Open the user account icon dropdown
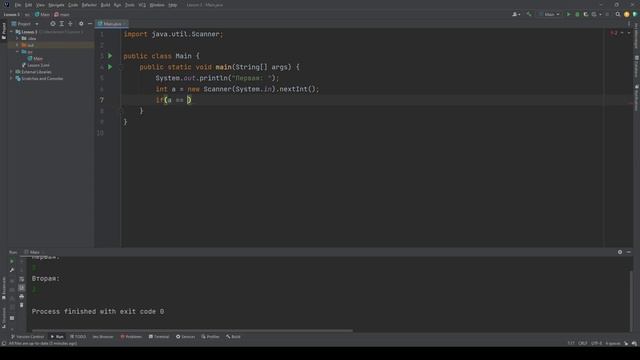Viewport: 640px width, 360px height. (516, 14)
